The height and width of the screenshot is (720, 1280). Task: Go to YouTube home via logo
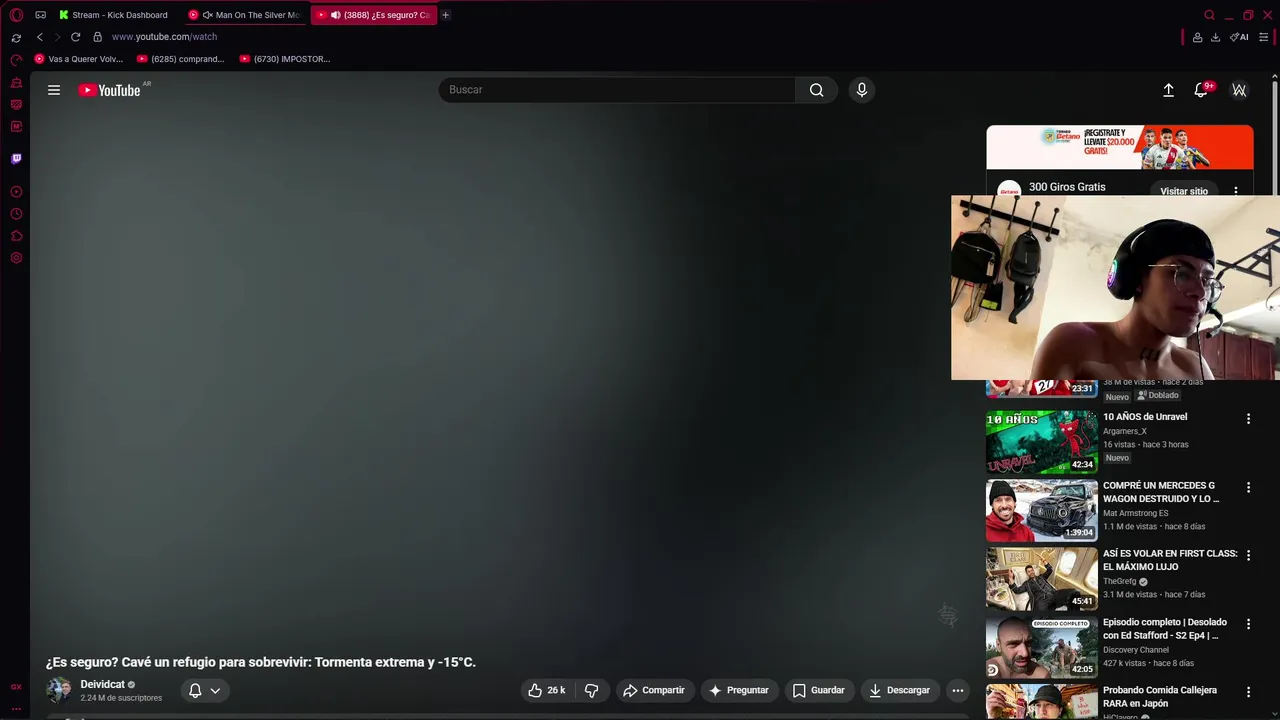110,90
